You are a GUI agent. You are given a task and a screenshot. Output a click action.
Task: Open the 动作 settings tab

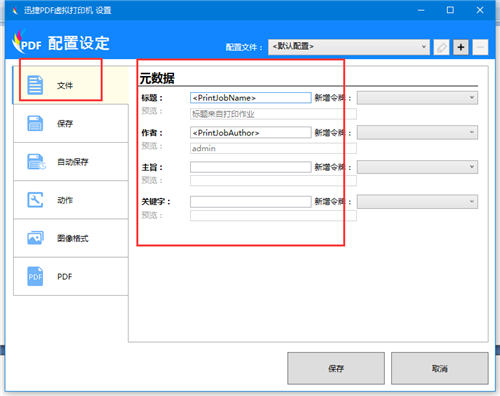tap(71, 200)
